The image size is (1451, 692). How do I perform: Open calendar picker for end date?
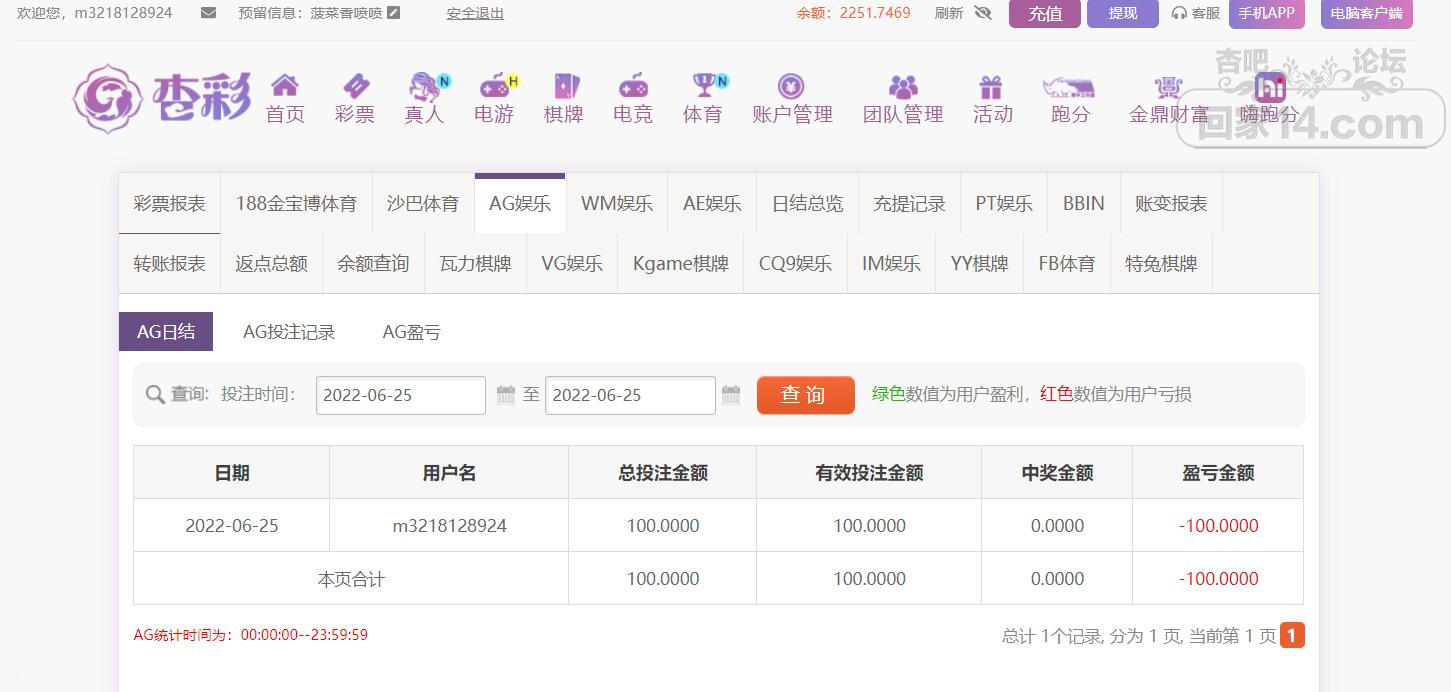pos(731,395)
